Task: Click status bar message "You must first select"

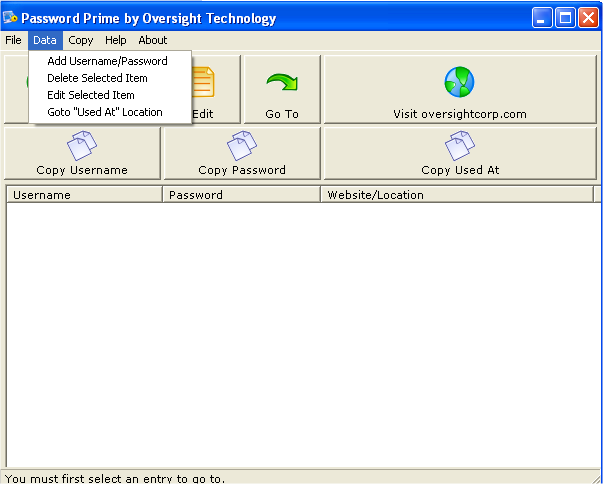Action: [115, 479]
